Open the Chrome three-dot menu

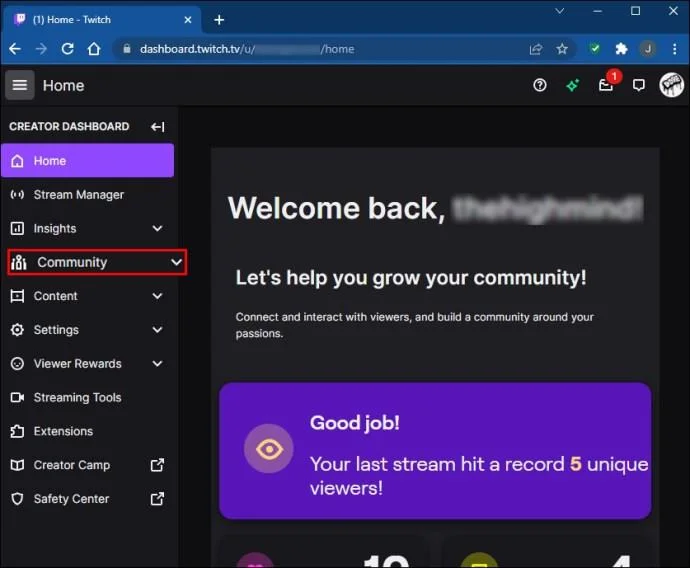click(x=675, y=49)
